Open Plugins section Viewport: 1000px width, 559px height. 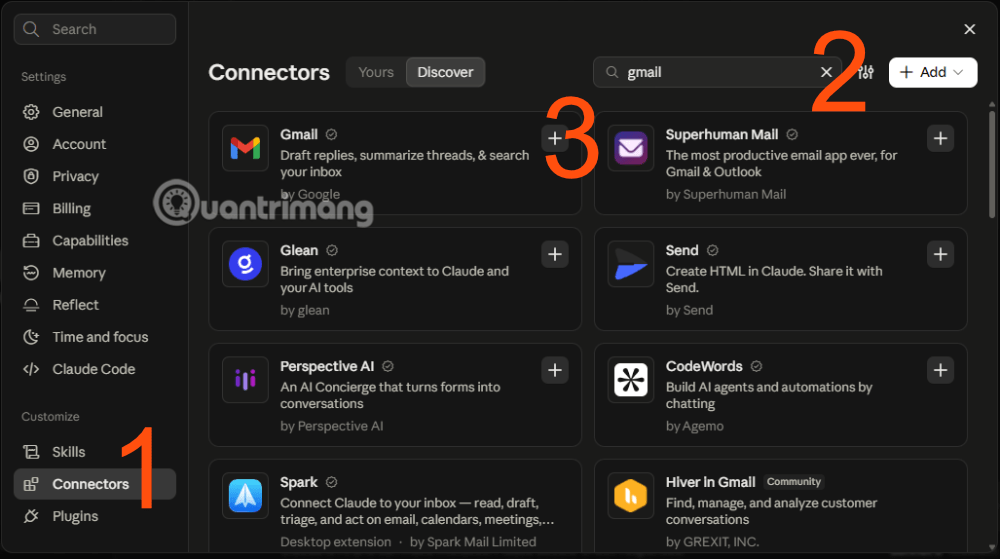click(94, 516)
